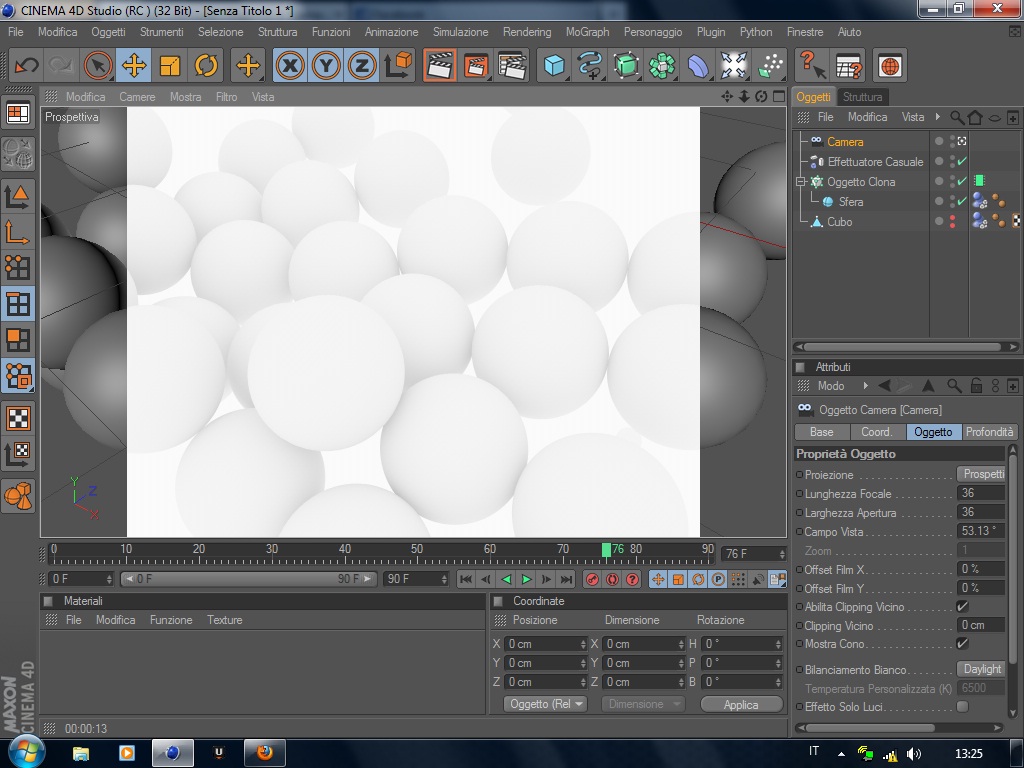This screenshot has height=768, width=1024.
Task: Open the Oggetto (Rel) coordinate dropdown
Action: click(546, 704)
